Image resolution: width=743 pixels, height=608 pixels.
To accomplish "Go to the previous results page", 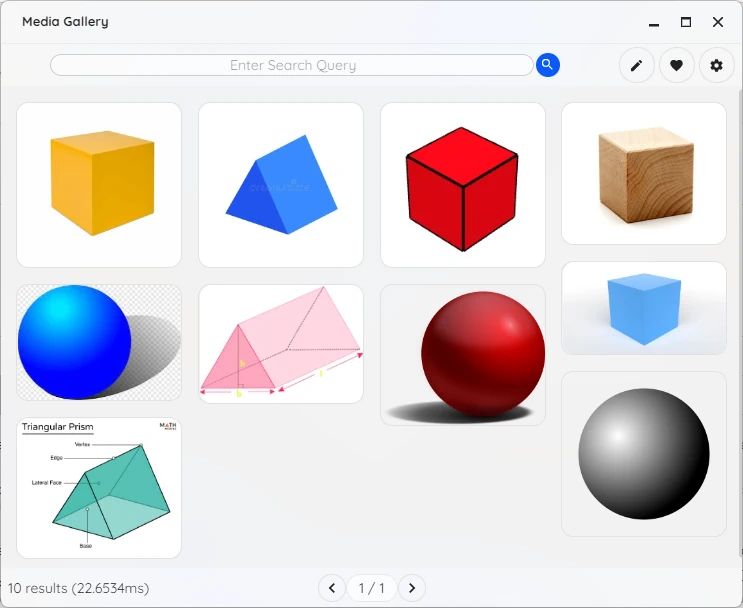I will [331, 588].
